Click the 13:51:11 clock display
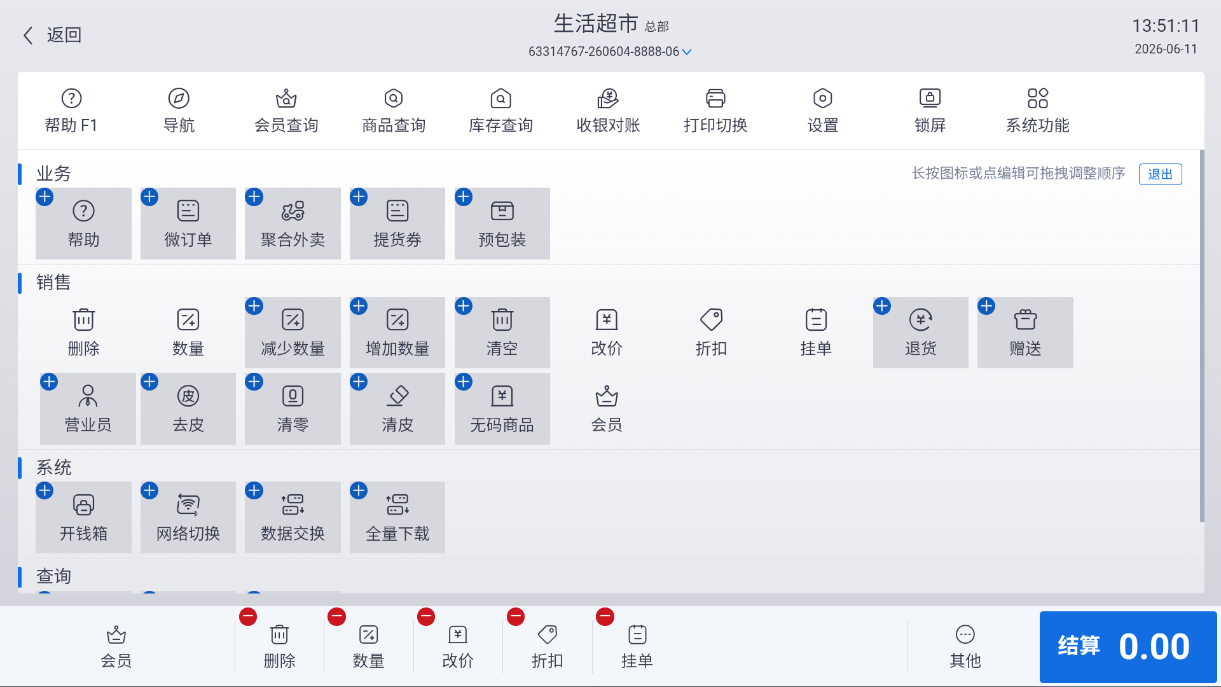Image resolution: width=1221 pixels, height=687 pixels. pos(1165,26)
